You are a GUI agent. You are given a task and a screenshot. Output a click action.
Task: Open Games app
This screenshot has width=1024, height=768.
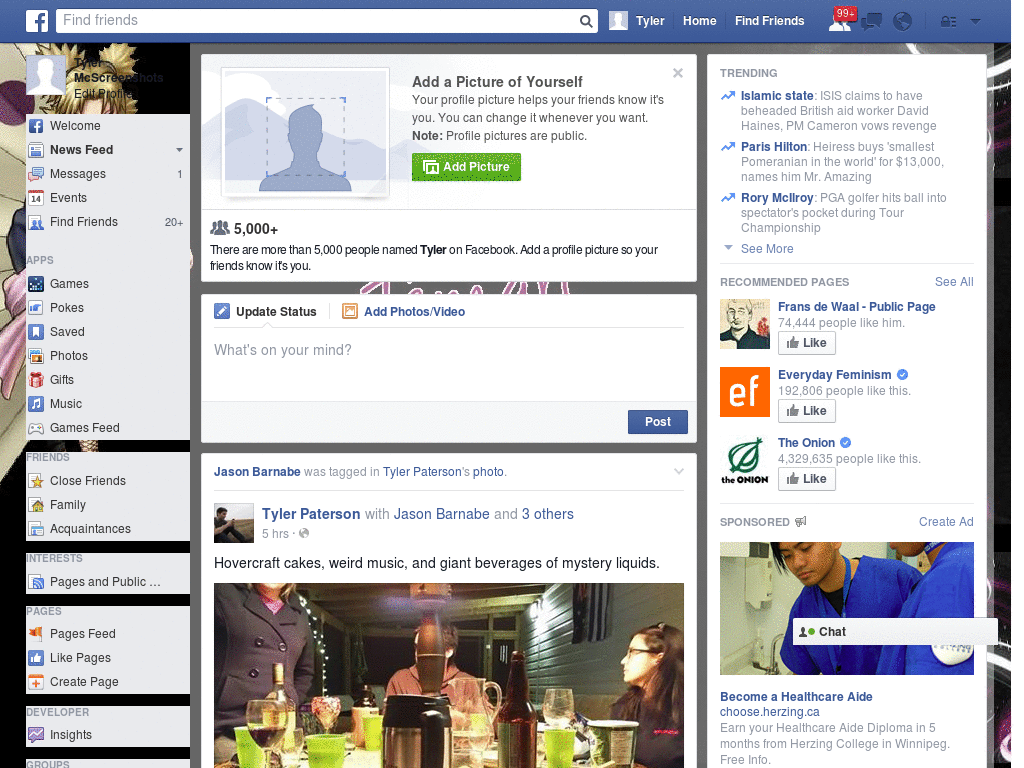108,284
